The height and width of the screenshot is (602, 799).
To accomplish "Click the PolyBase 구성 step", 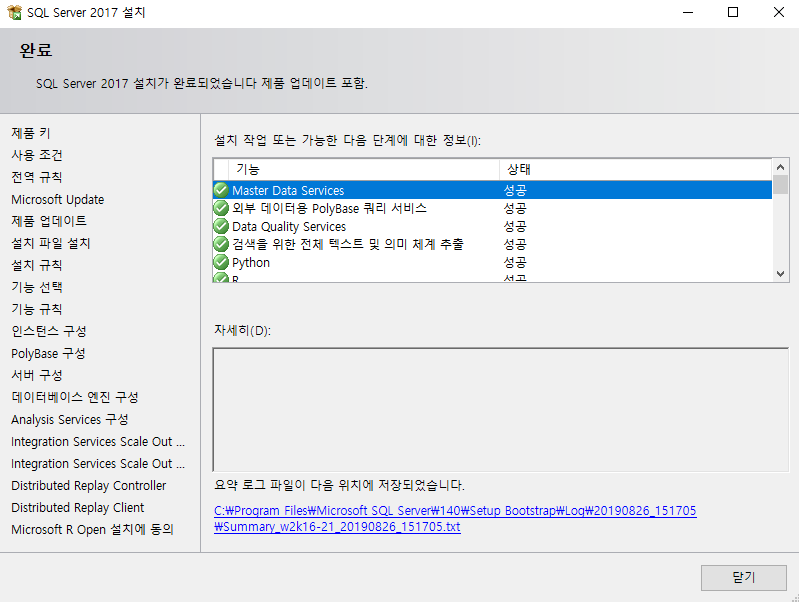I will click(x=48, y=353).
